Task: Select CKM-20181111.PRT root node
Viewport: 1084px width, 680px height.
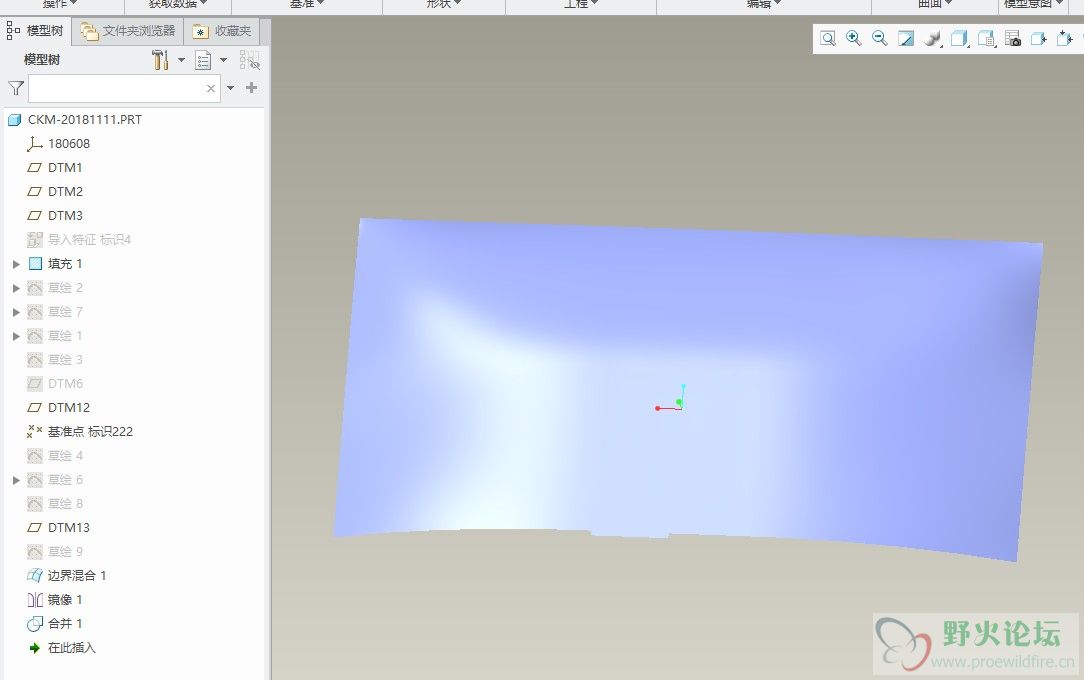Action: [x=84, y=120]
